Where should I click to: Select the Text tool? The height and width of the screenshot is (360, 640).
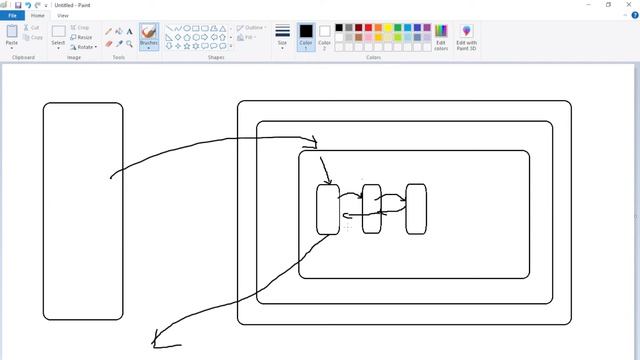(129, 31)
